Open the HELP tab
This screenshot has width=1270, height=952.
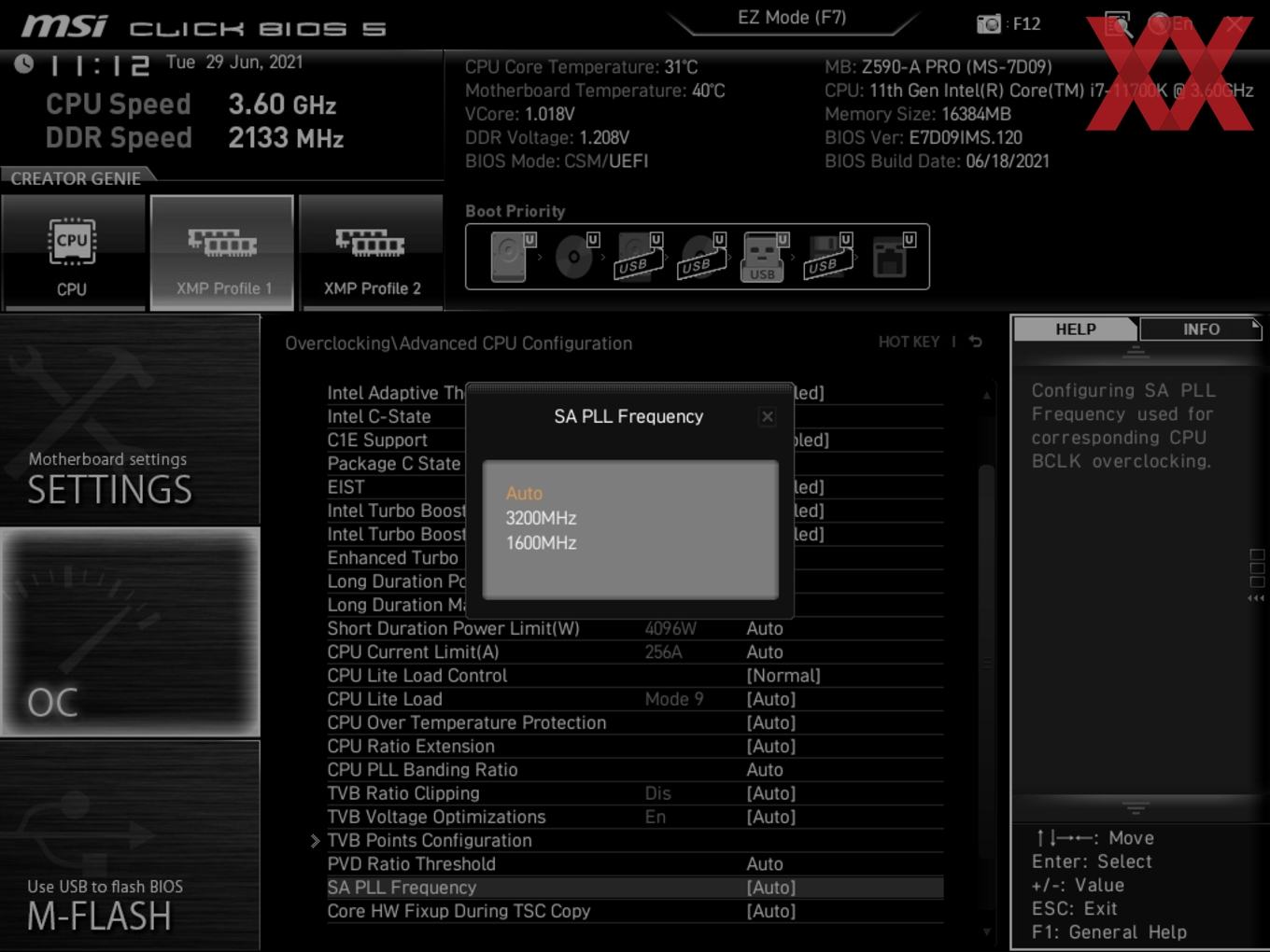click(1076, 329)
